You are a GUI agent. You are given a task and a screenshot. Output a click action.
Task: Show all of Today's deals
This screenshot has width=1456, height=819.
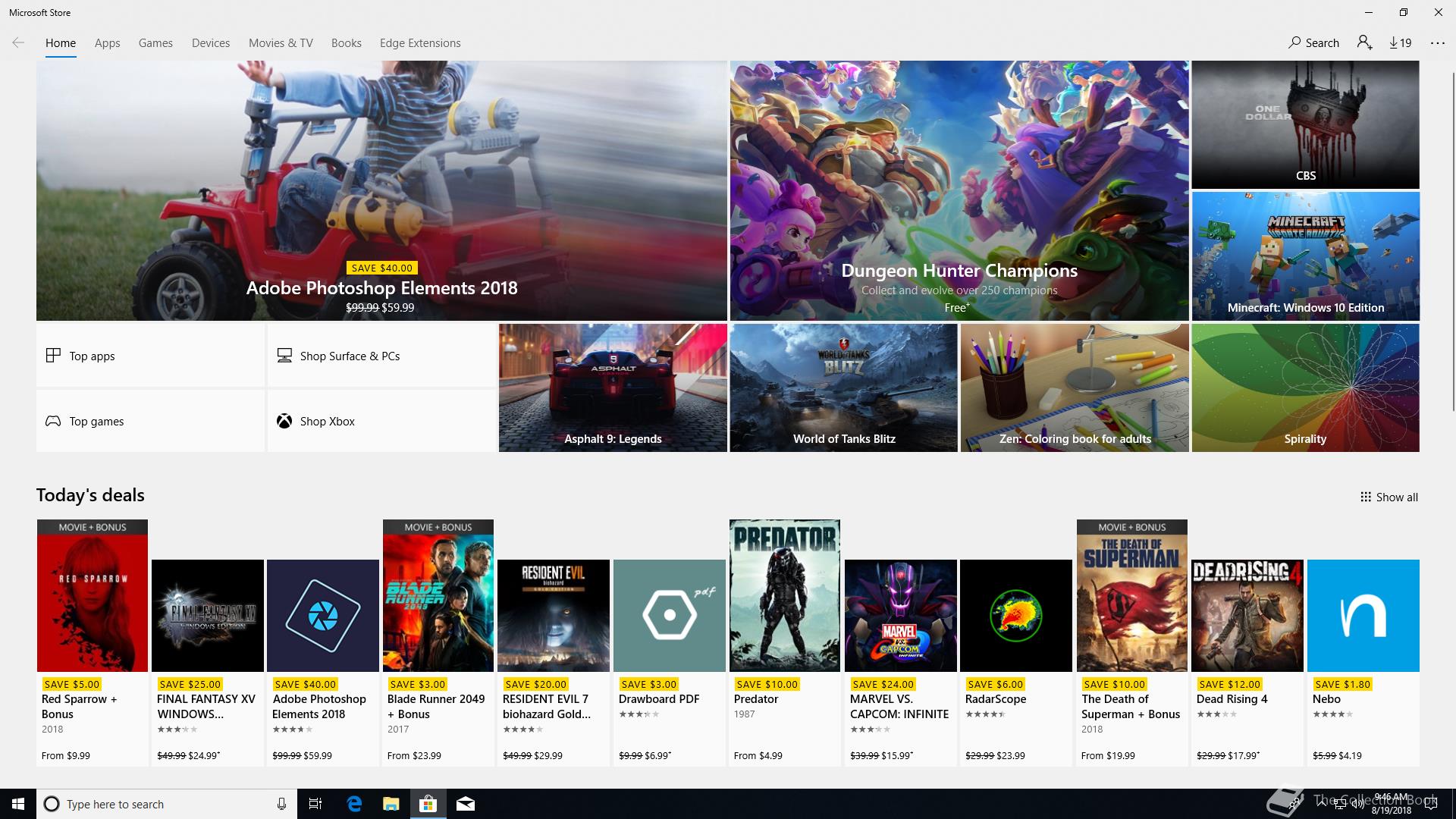[1389, 497]
